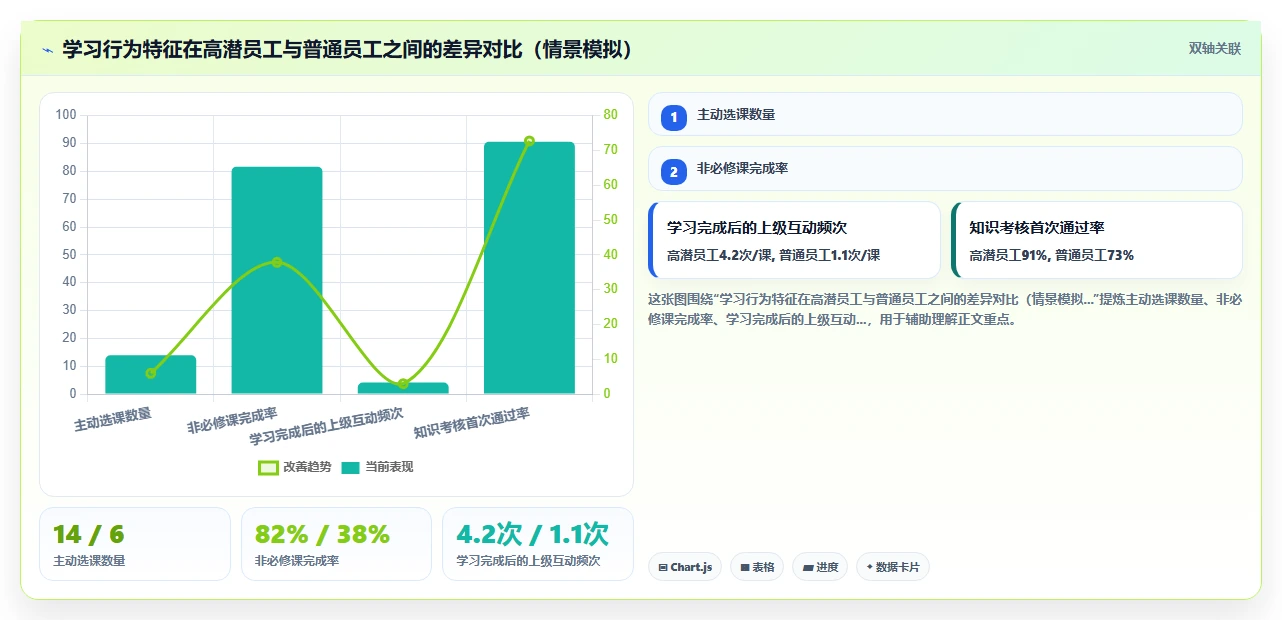Click the 主动选课数量 bar in the chart

[x=151, y=375]
